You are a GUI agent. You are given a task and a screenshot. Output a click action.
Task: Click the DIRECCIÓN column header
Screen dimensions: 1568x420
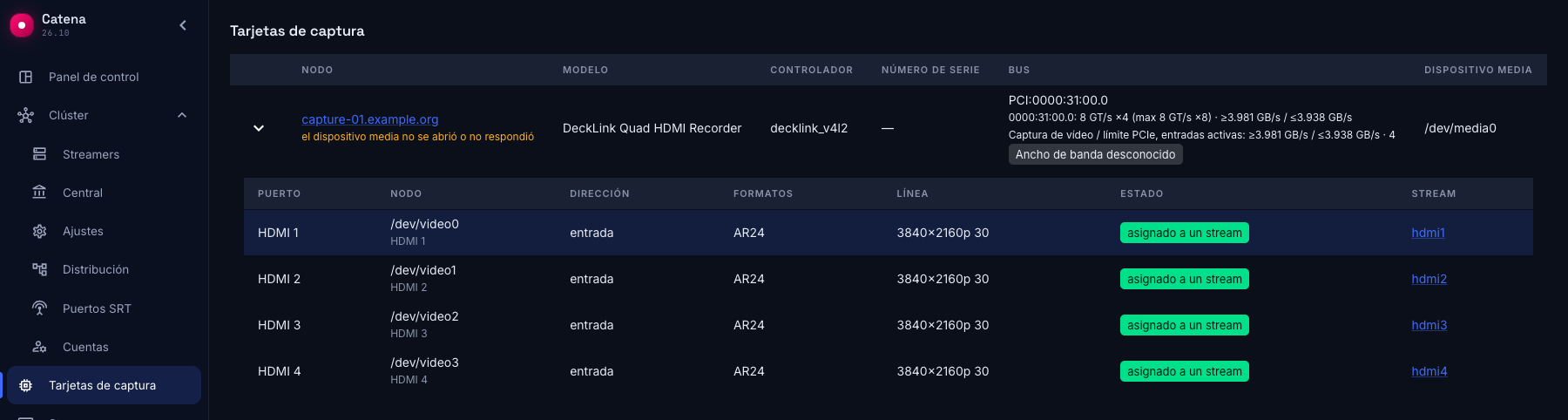(599, 193)
